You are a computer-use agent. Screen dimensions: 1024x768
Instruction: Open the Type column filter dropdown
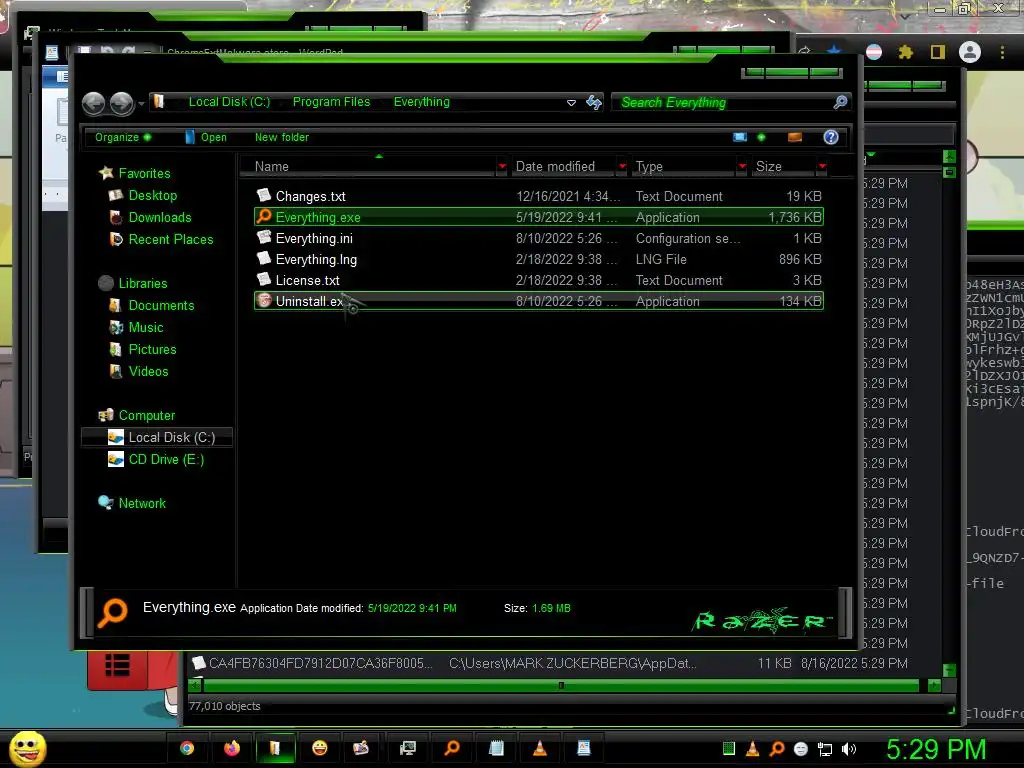click(742, 167)
